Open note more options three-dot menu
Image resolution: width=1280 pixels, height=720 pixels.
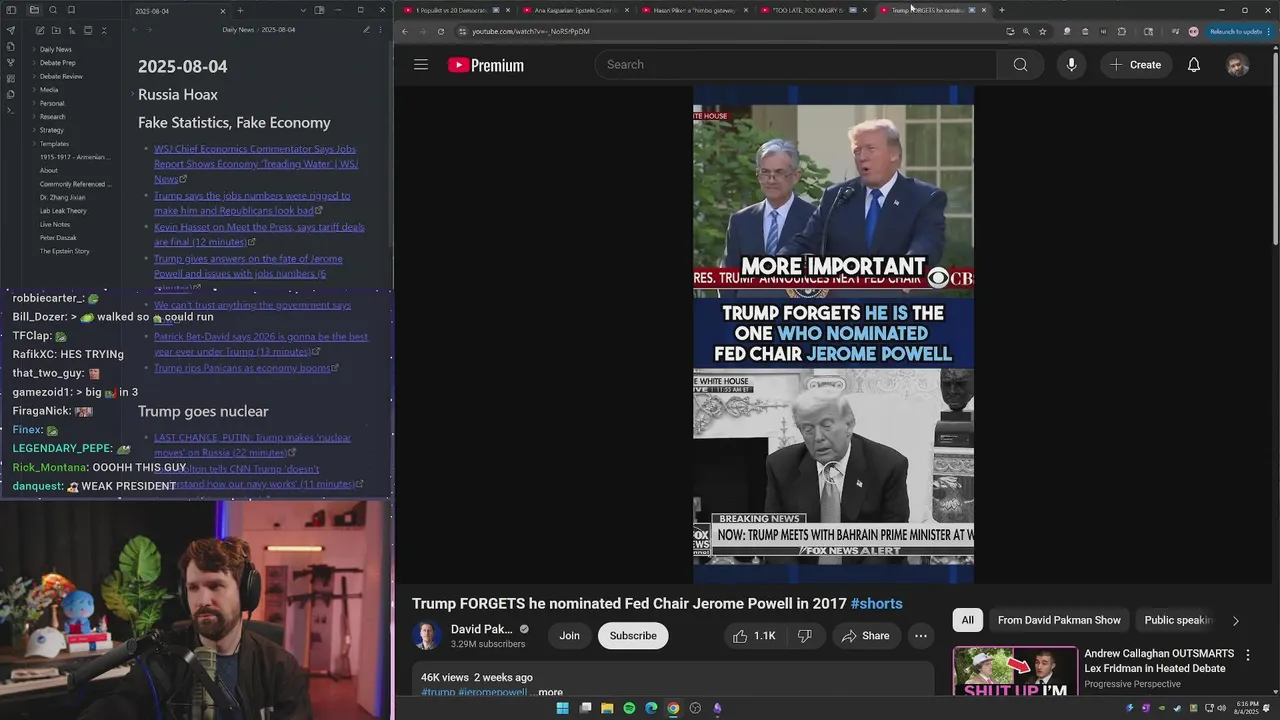click(x=382, y=30)
